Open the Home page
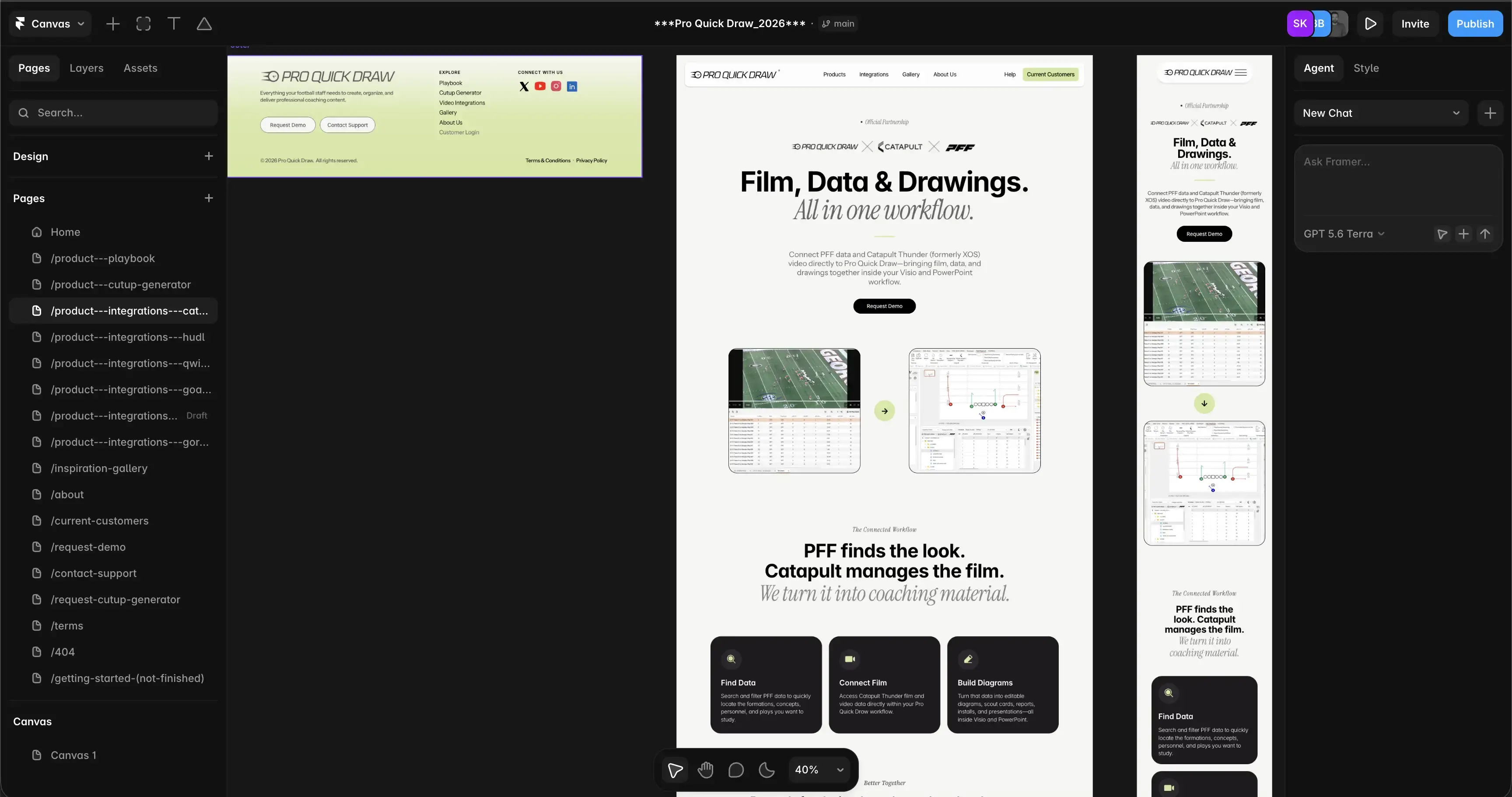1512x797 pixels. click(x=113, y=232)
